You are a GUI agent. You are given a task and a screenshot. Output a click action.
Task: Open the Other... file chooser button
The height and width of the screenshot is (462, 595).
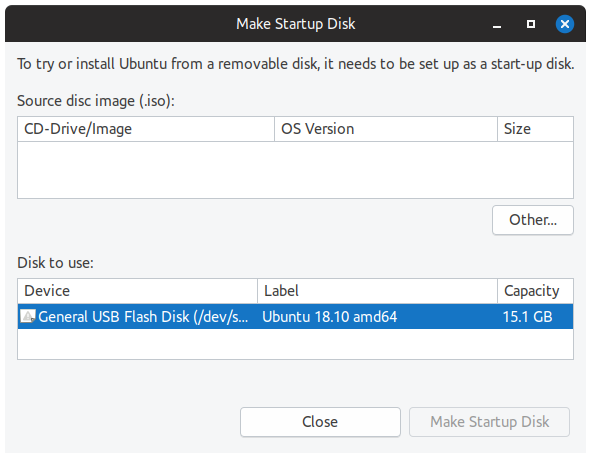point(533,220)
